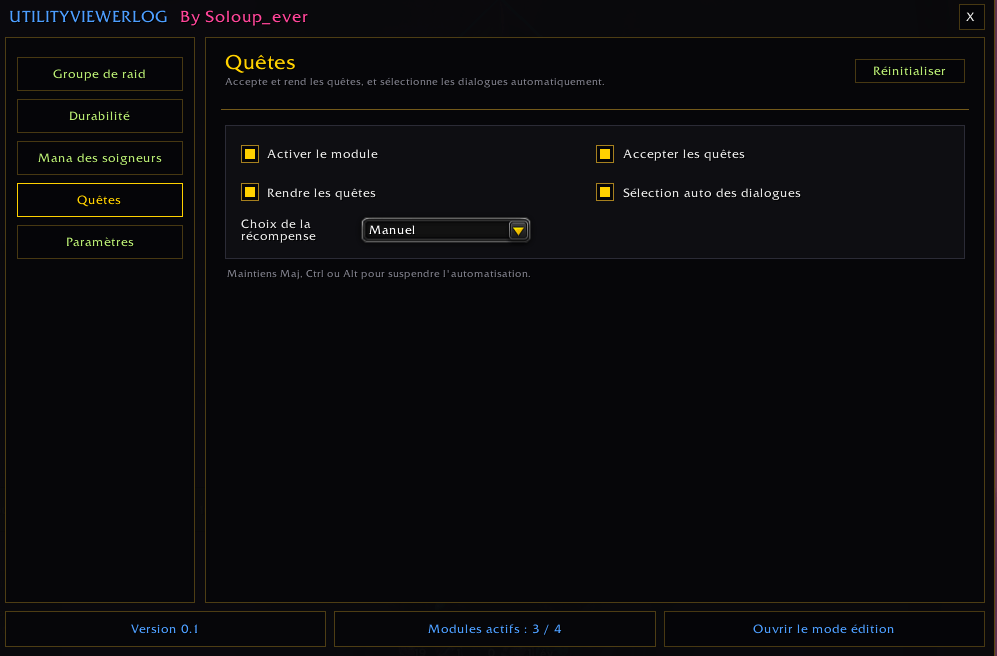Click the module description under Quêtes heading

pyautogui.click(x=415, y=82)
